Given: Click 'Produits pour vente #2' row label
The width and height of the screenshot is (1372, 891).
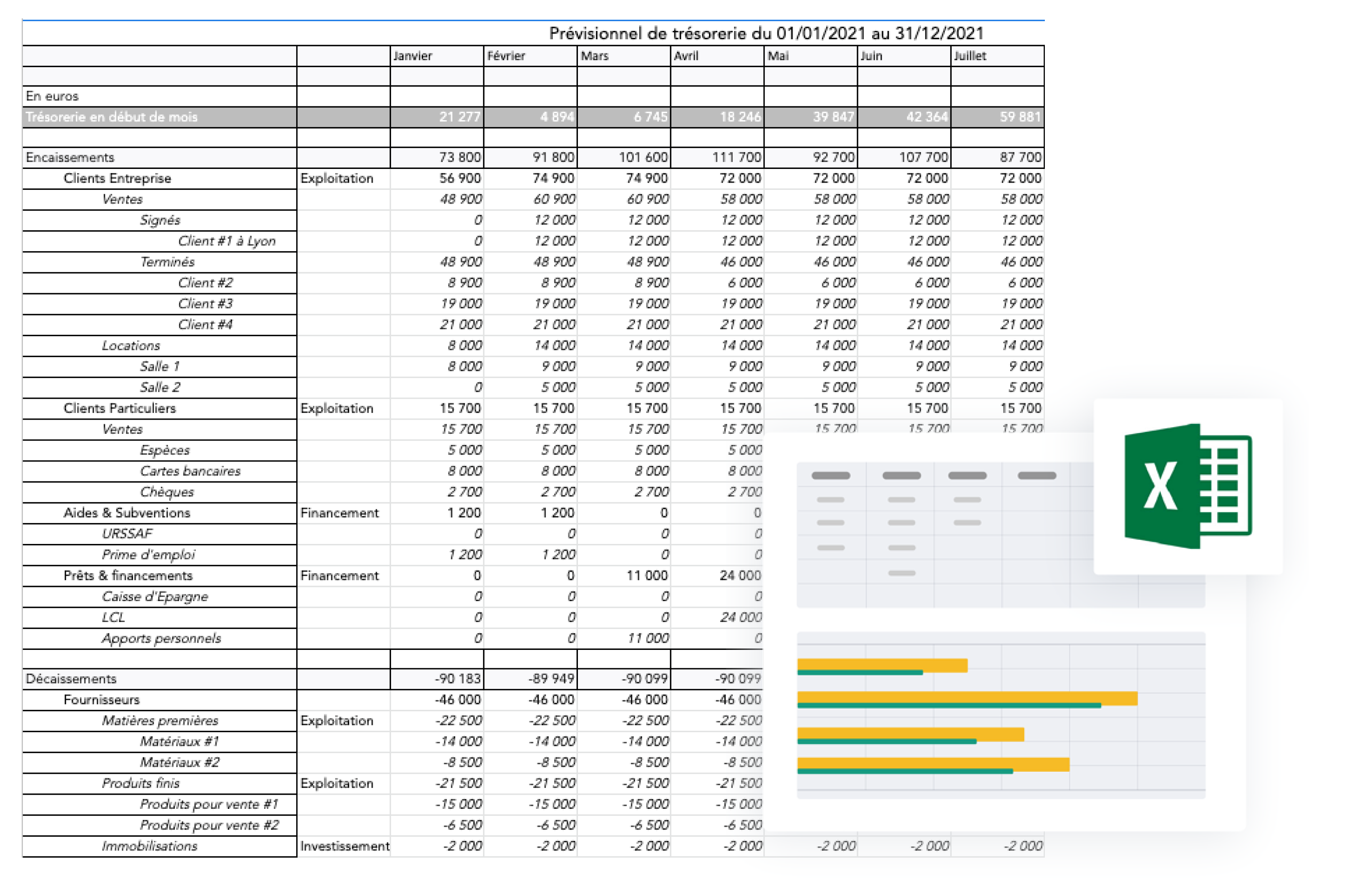Looking at the screenshot, I should tap(160, 825).
